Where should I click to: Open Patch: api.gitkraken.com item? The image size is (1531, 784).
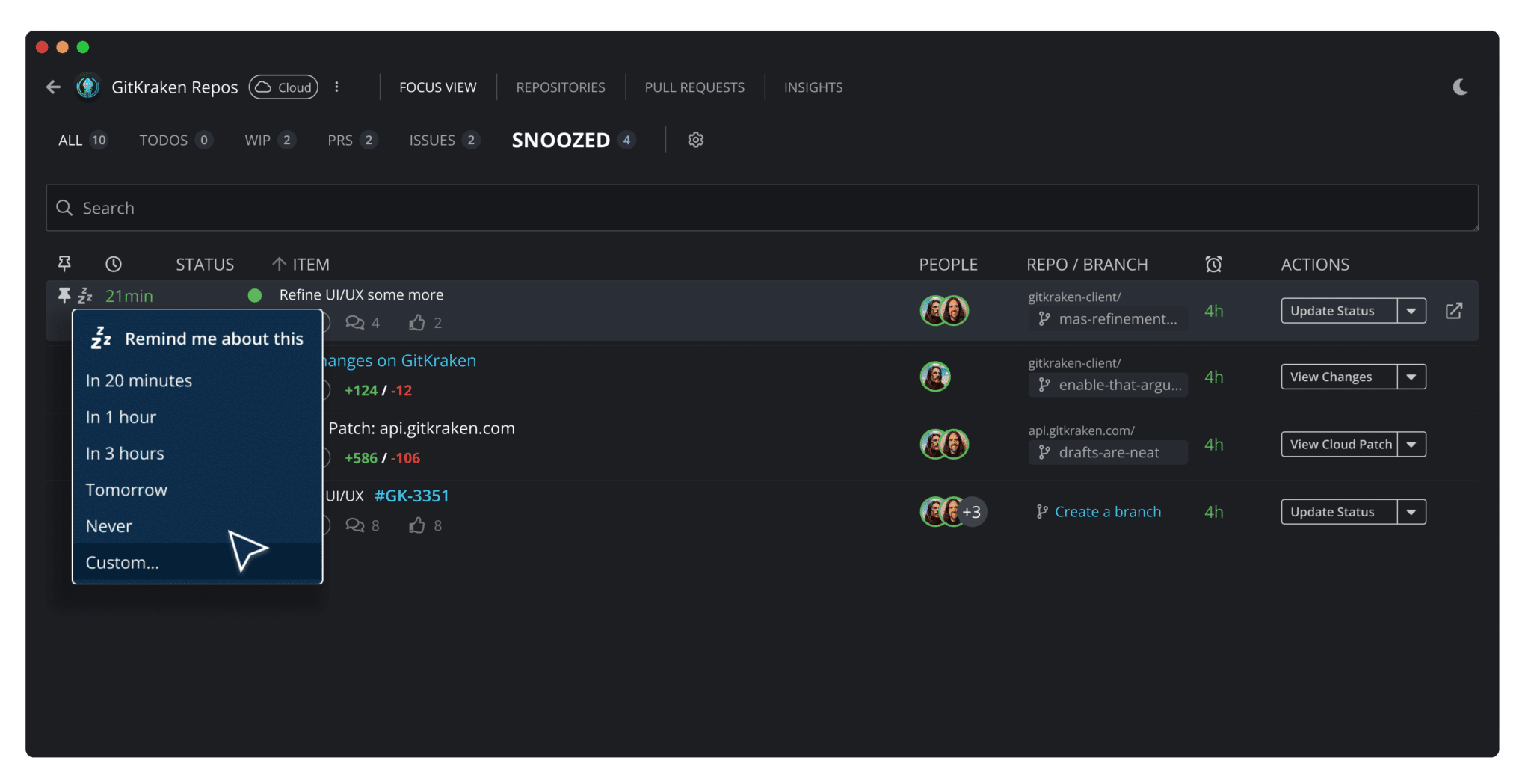pos(422,428)
